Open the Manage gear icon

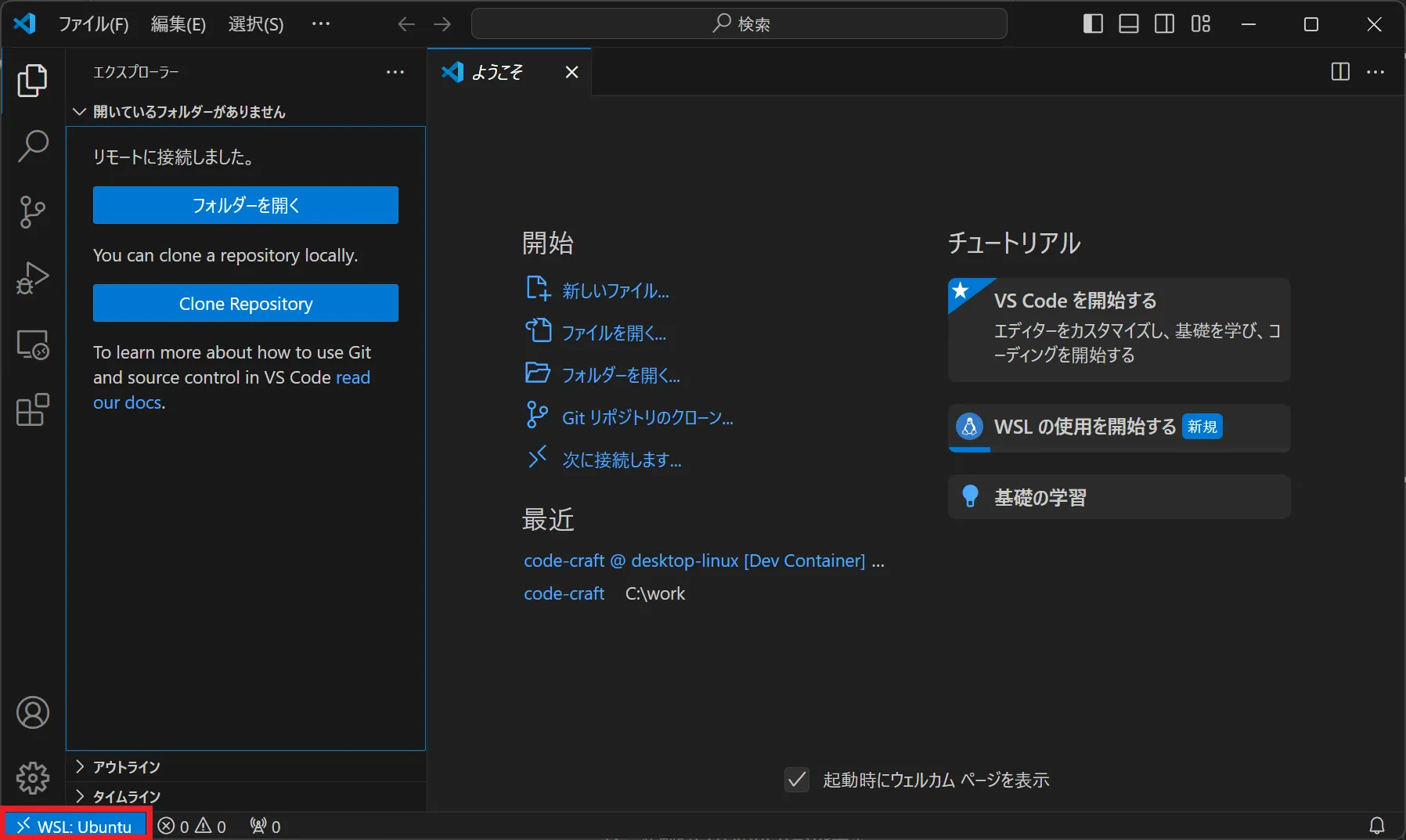[32, 778]
